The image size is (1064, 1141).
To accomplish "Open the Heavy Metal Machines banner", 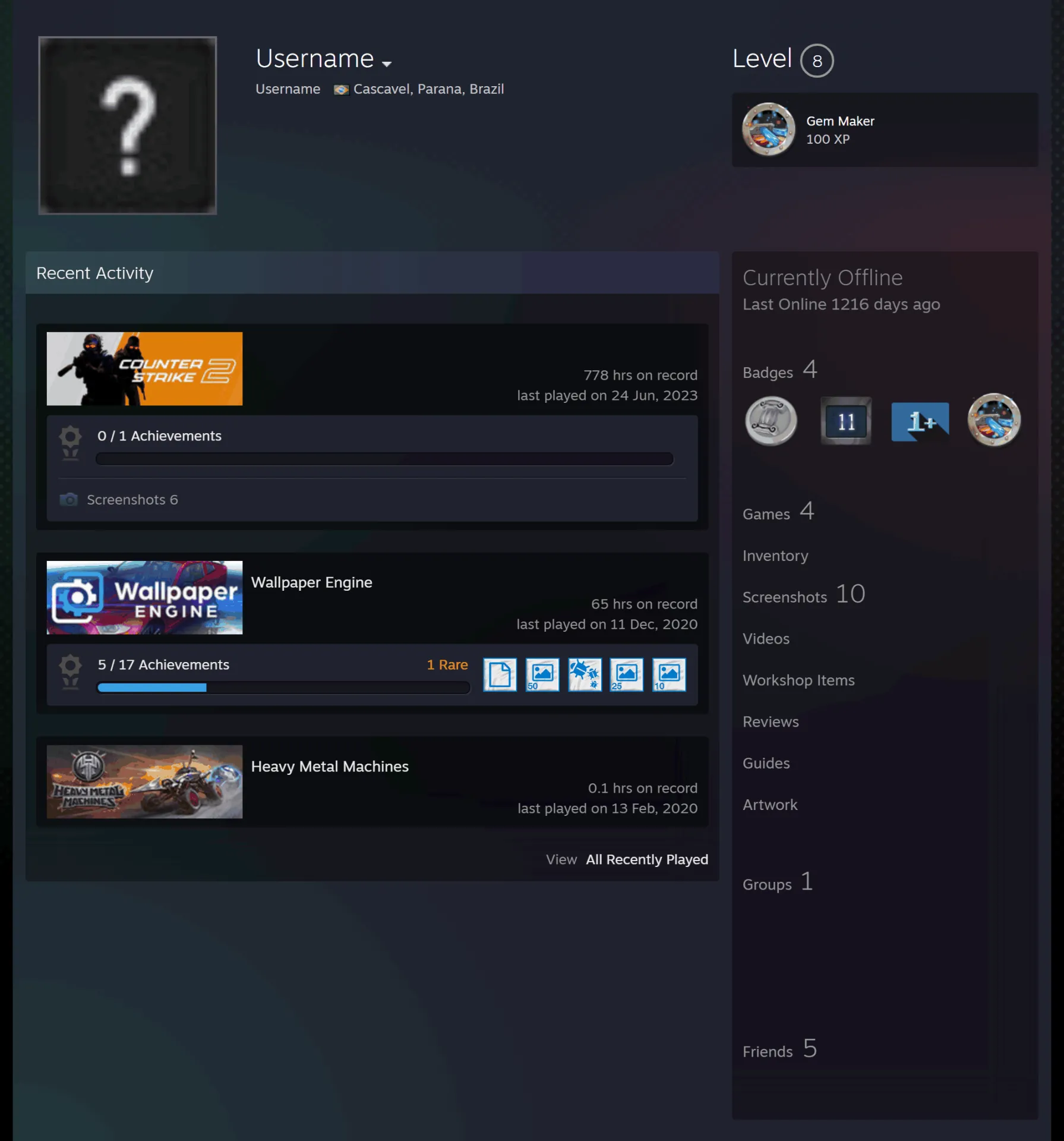I will click(x=144, y=781).
